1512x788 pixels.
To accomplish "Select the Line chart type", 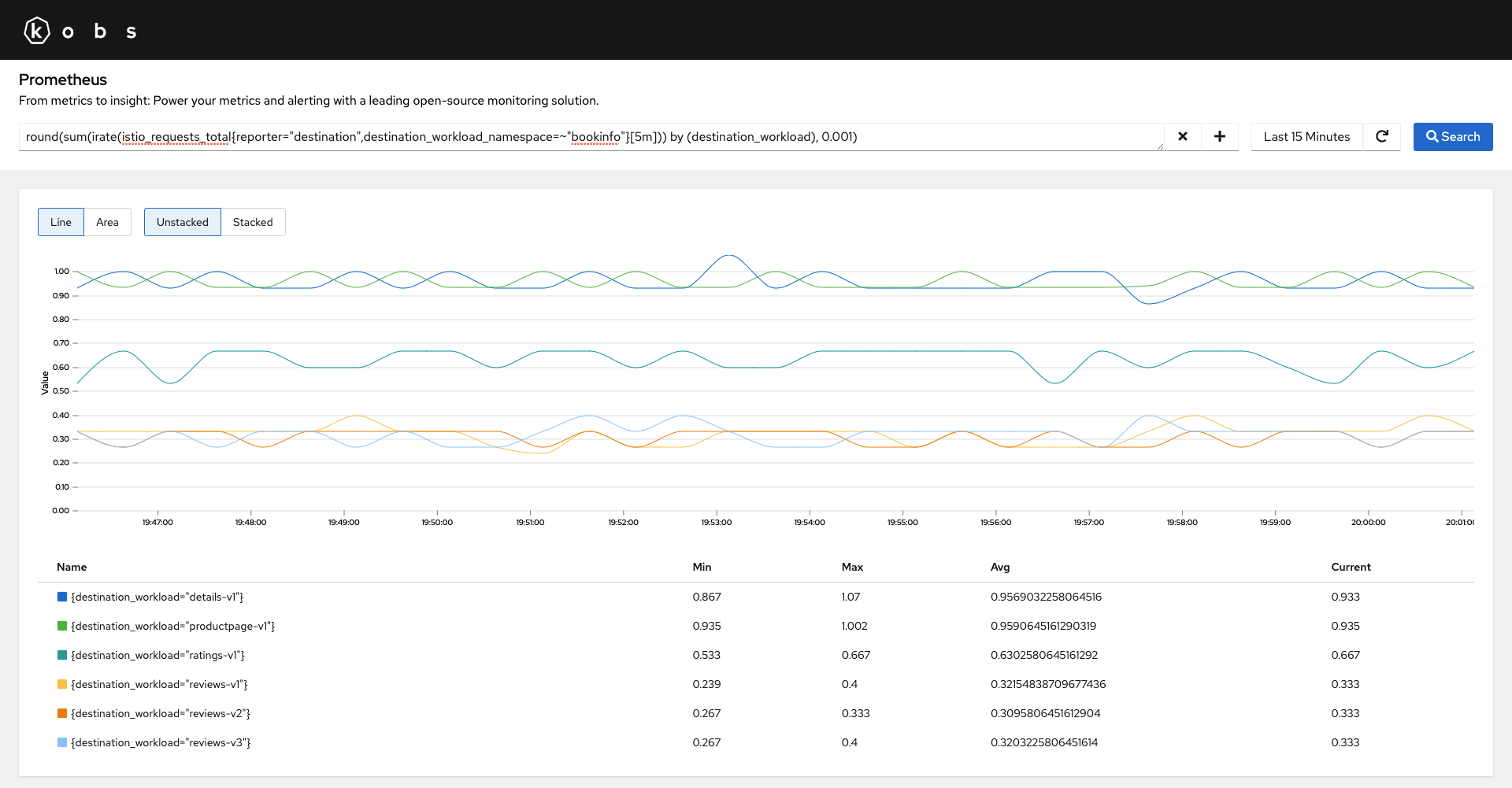I will pyautogui.click(x=61, y=222).
